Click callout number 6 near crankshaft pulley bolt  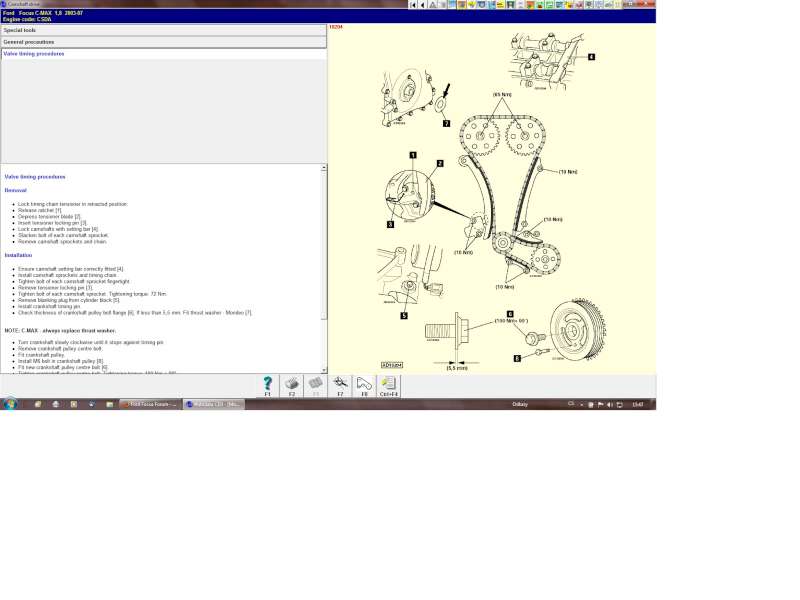click(x=517, y=357)
